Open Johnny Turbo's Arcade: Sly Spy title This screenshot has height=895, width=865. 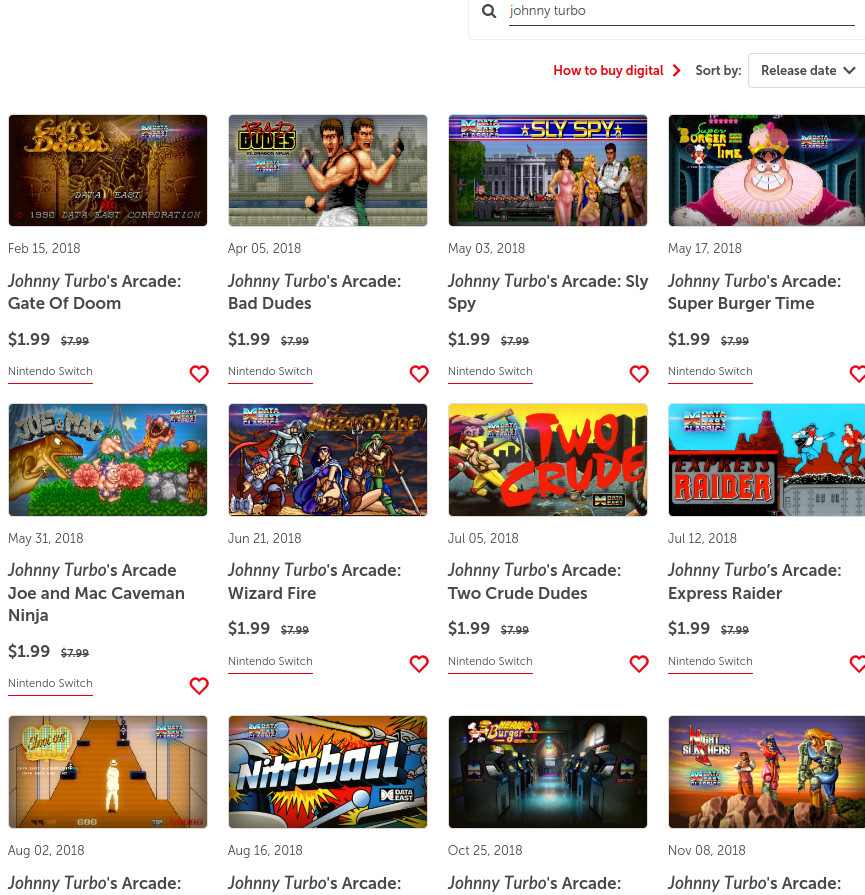(548, 292)
